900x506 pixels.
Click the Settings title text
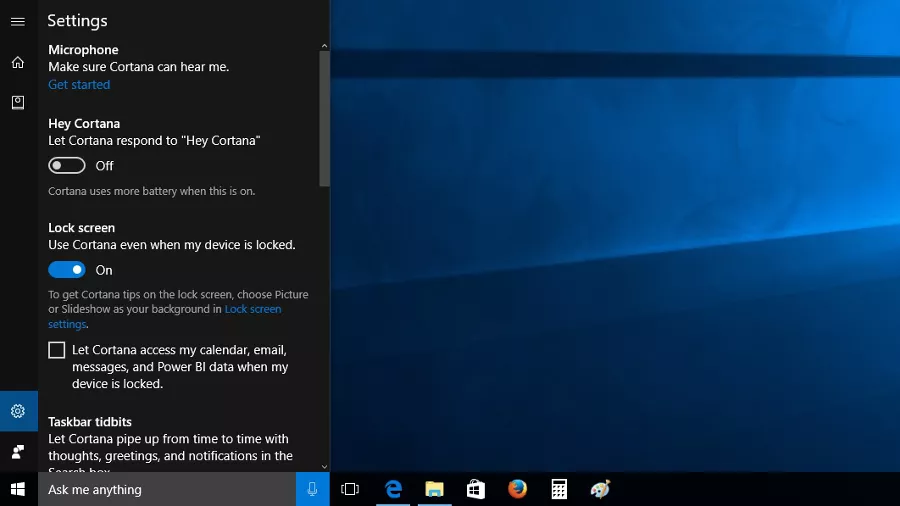pyautogui.click(x=77, y=21)
